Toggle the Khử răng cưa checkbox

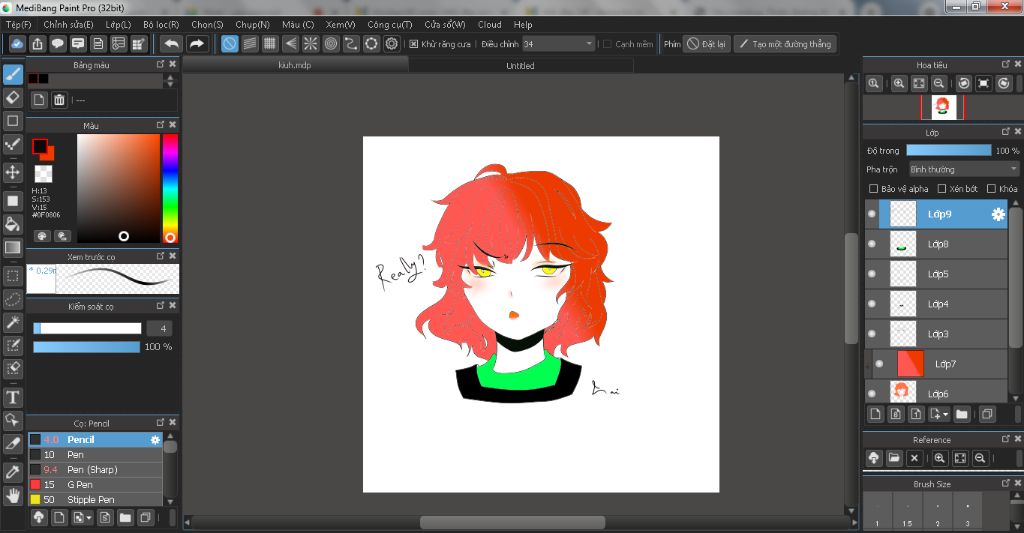click(413, 44)
